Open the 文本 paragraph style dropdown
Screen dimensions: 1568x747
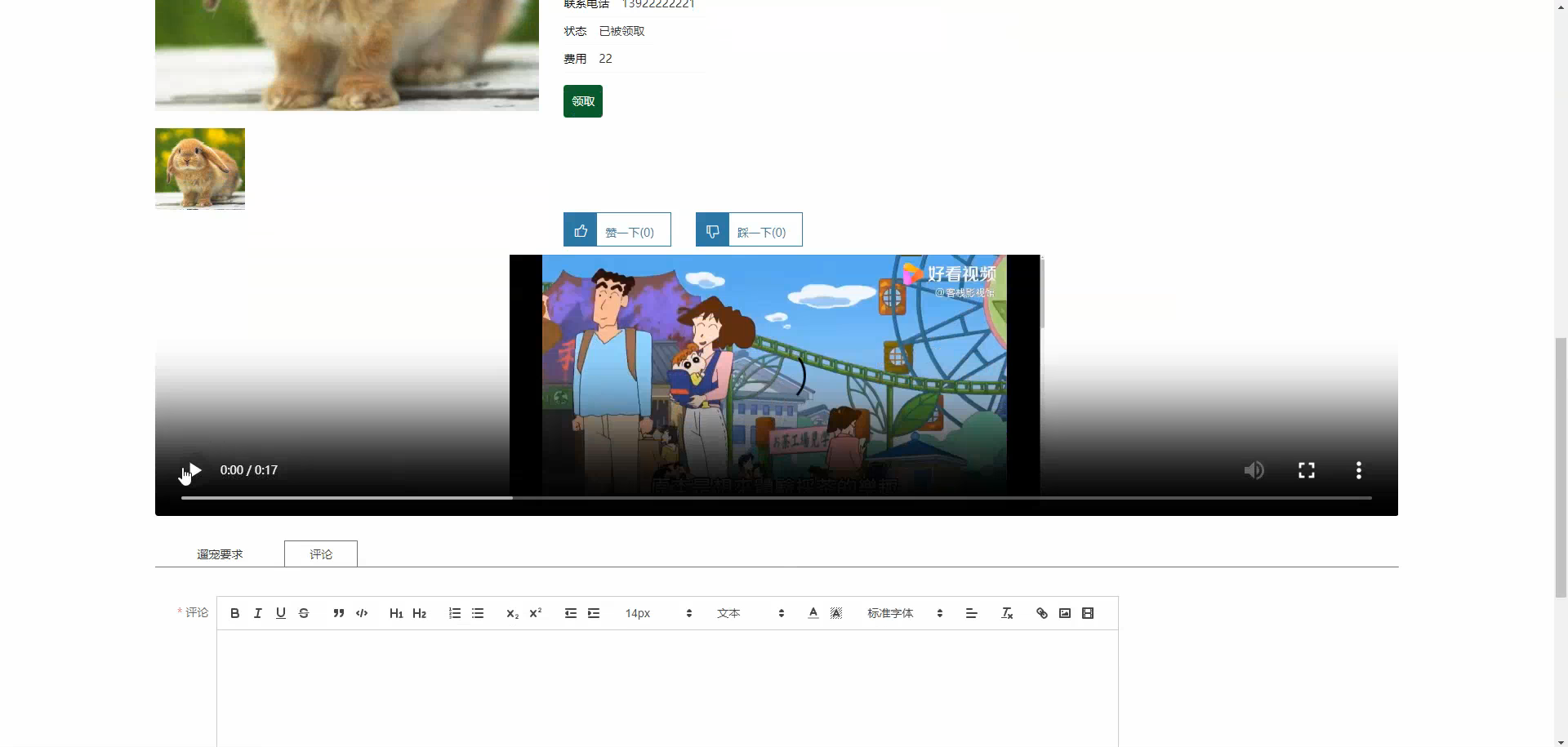[751, 613]
